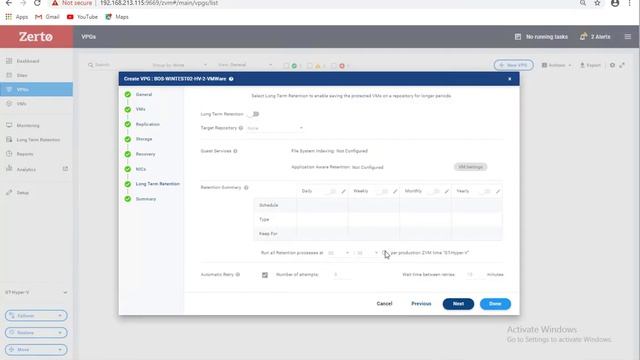This screenshot has width=640, height=360.
Task: Click the Done button
Action: coord(495,304)
